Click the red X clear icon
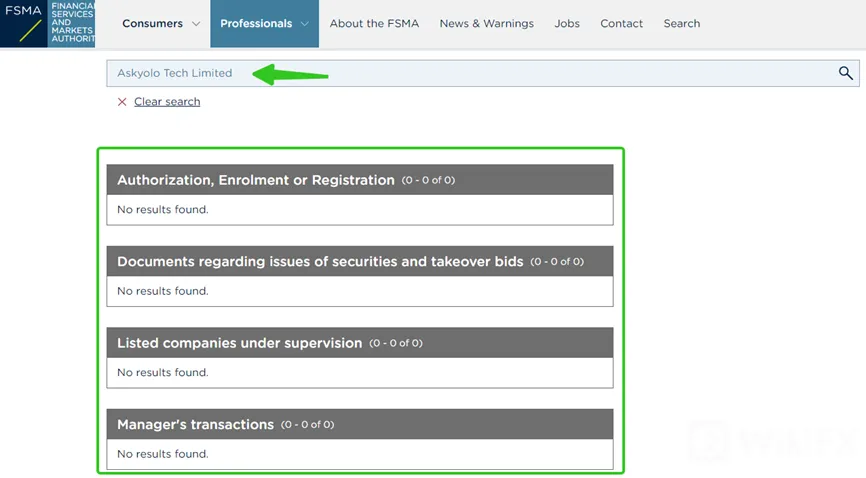 point(122,102)
